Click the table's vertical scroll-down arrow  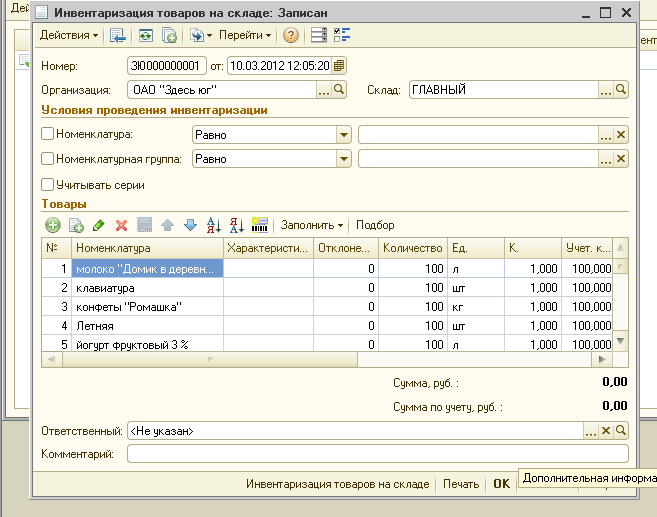621,341
